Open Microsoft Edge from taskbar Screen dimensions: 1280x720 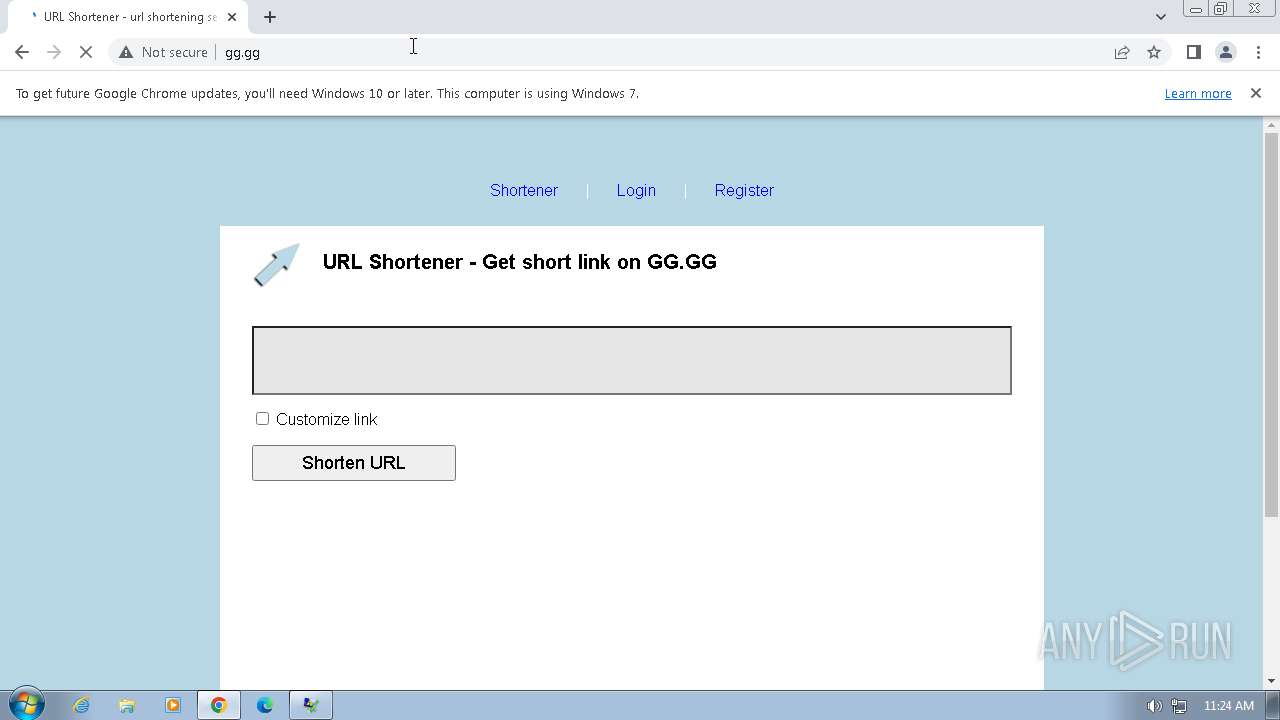coord(265,705)
